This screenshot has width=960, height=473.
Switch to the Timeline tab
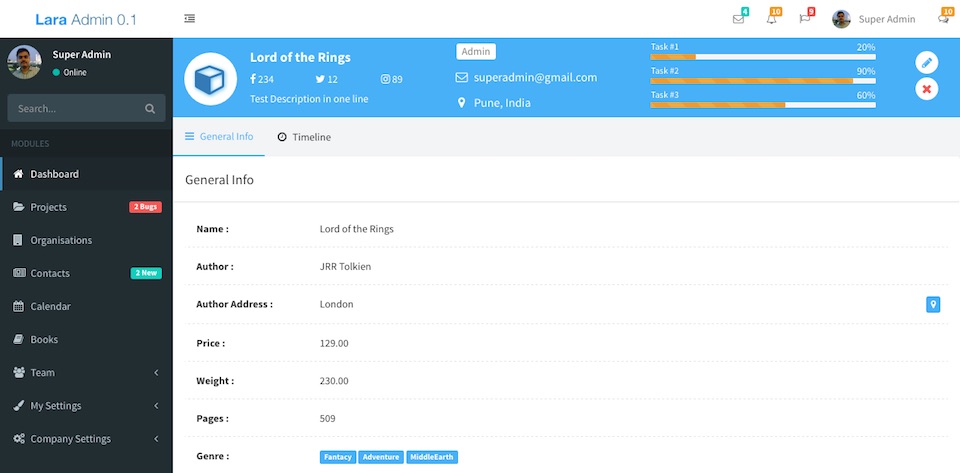pyautogui.click(x=304, y=137)
